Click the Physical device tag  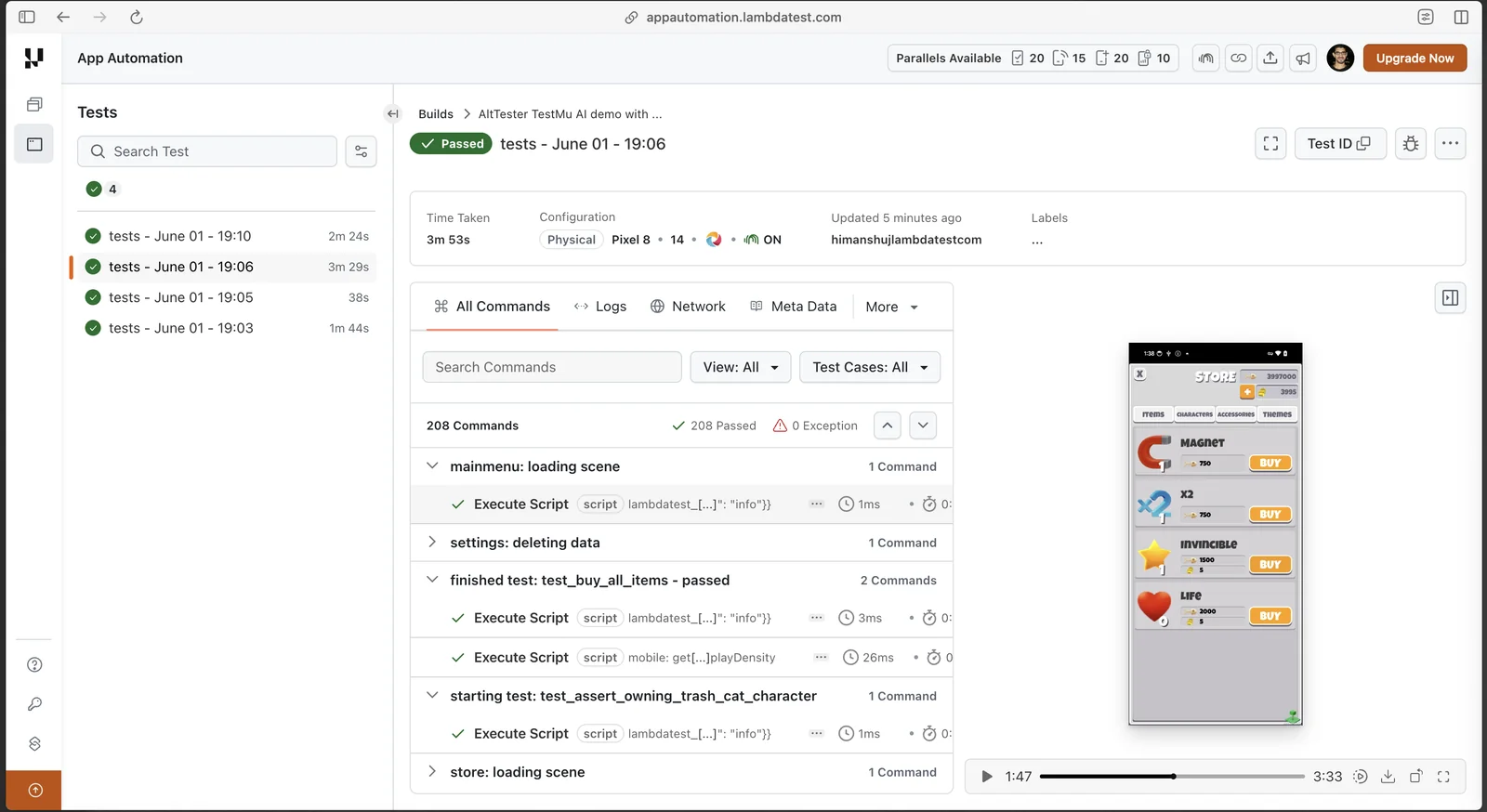pos(572,240)
